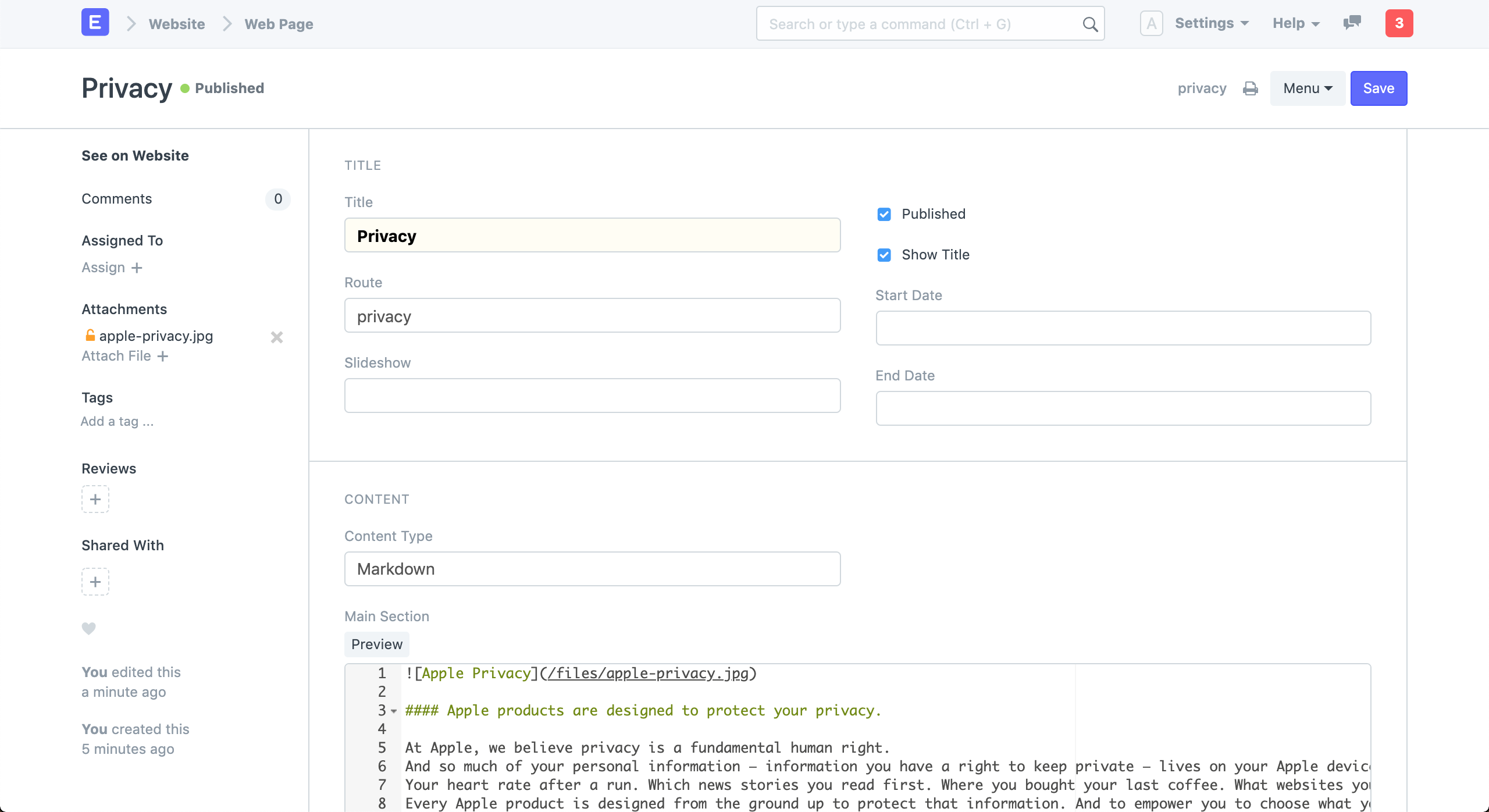Click the heart/favorite icon in sidebar
This screenshot has width=1489, height=812.
coord(89,627)
